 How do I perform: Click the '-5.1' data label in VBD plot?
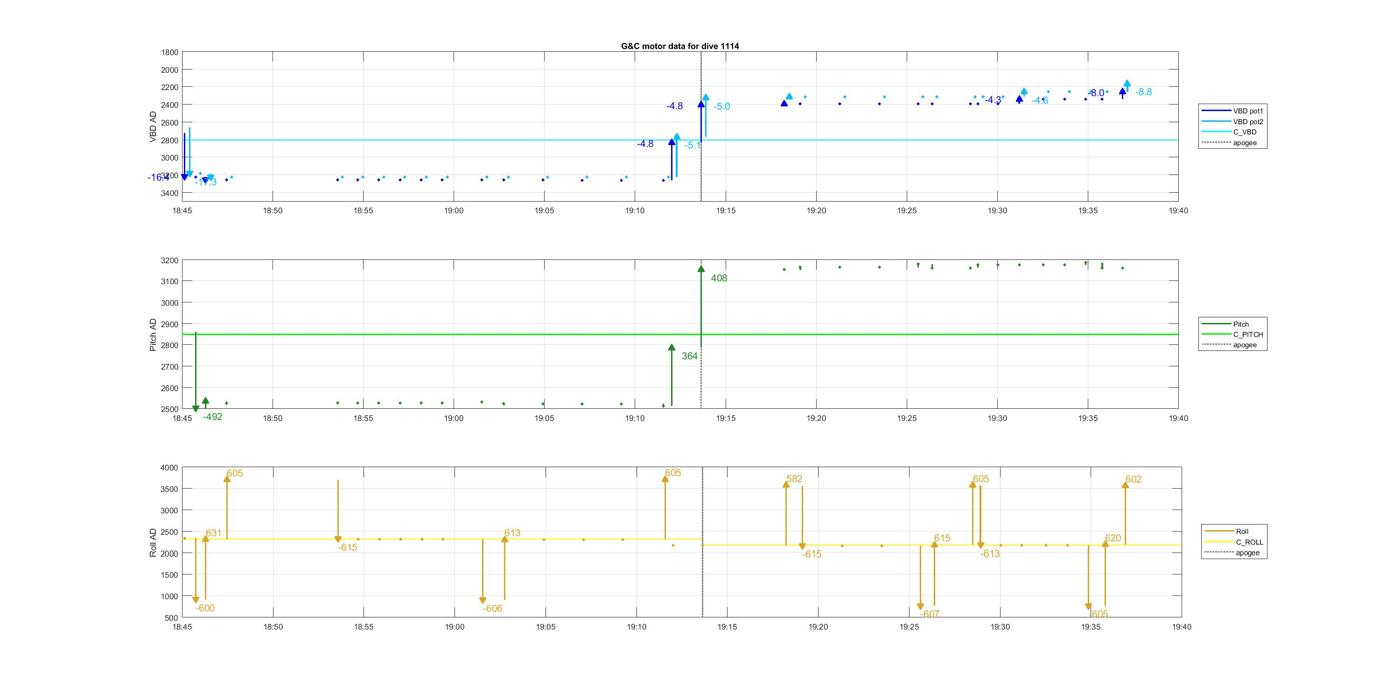(x=692, y=145)
